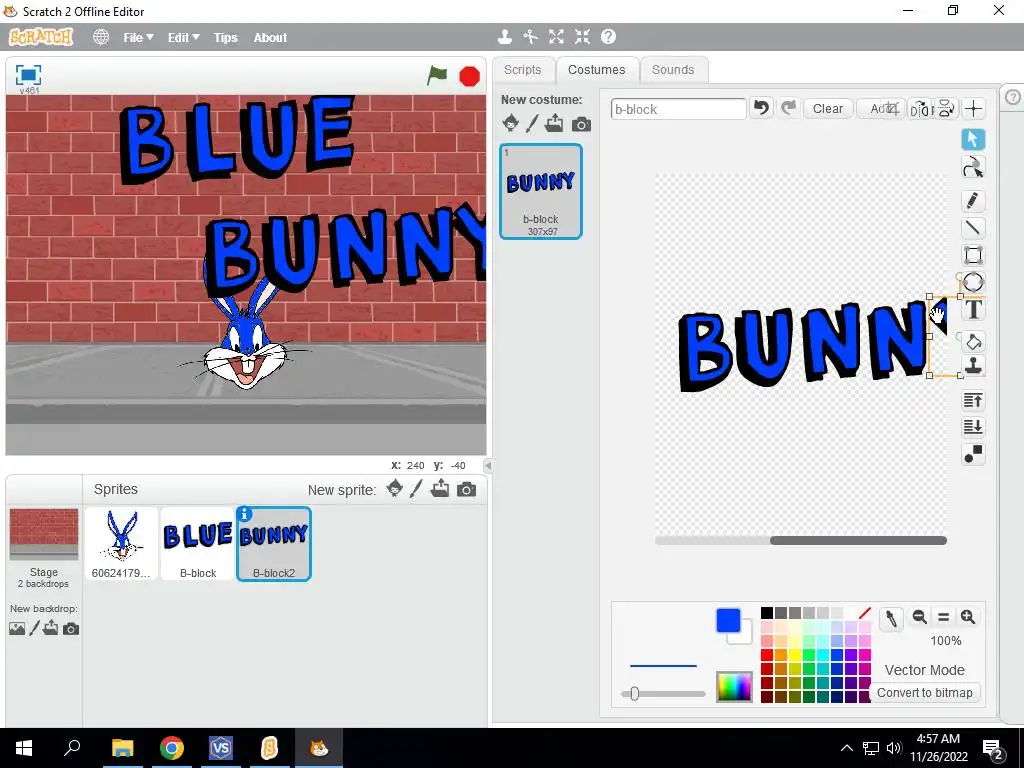
Task: Select the b-block costume thumbnail
Action: (541, 191)
